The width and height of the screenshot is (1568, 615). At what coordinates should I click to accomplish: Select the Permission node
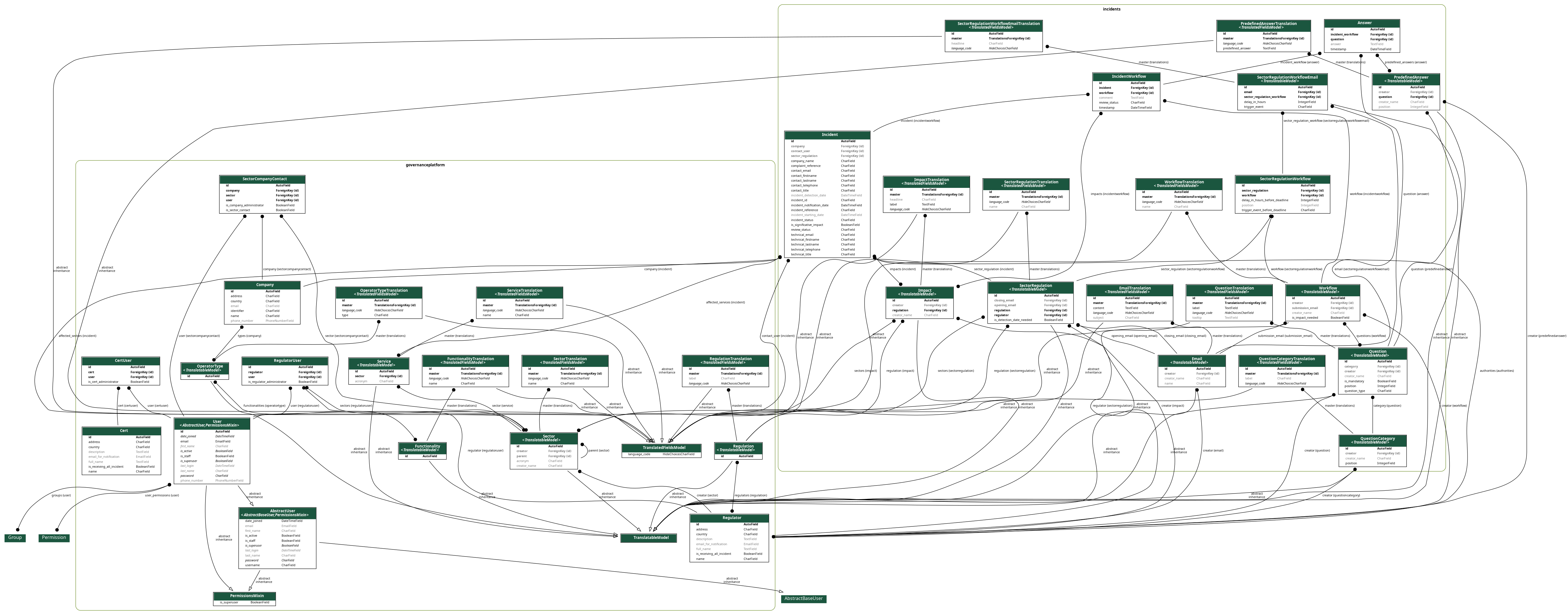pyautogui.click(x=54, y=538)
